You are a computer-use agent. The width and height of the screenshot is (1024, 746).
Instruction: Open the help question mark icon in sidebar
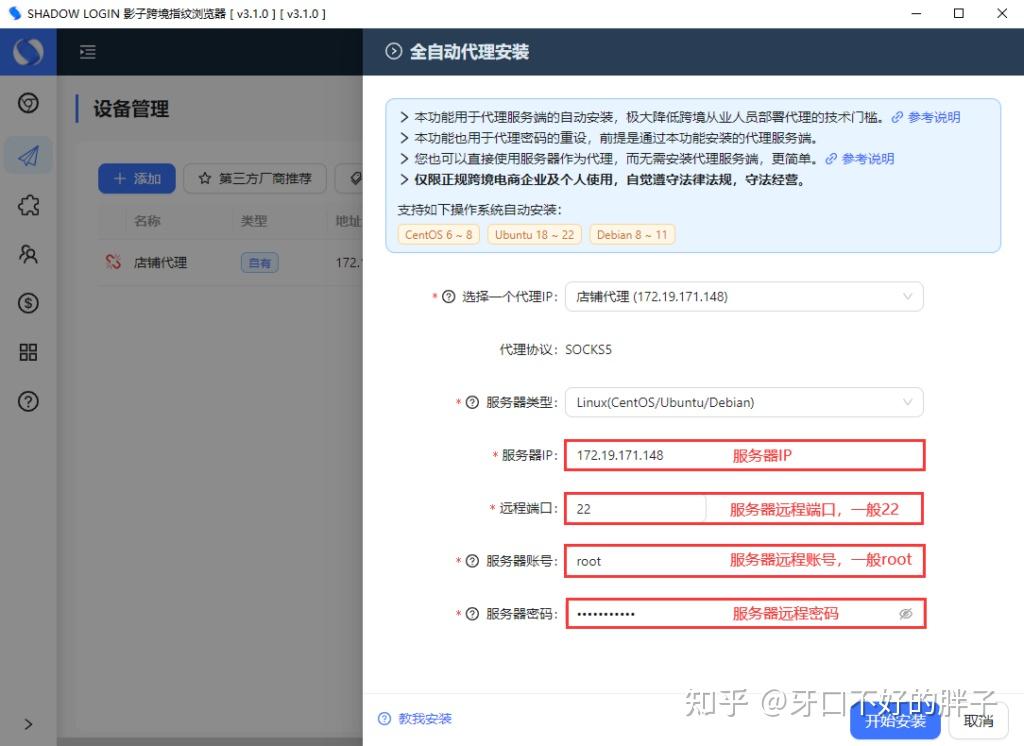28,401
